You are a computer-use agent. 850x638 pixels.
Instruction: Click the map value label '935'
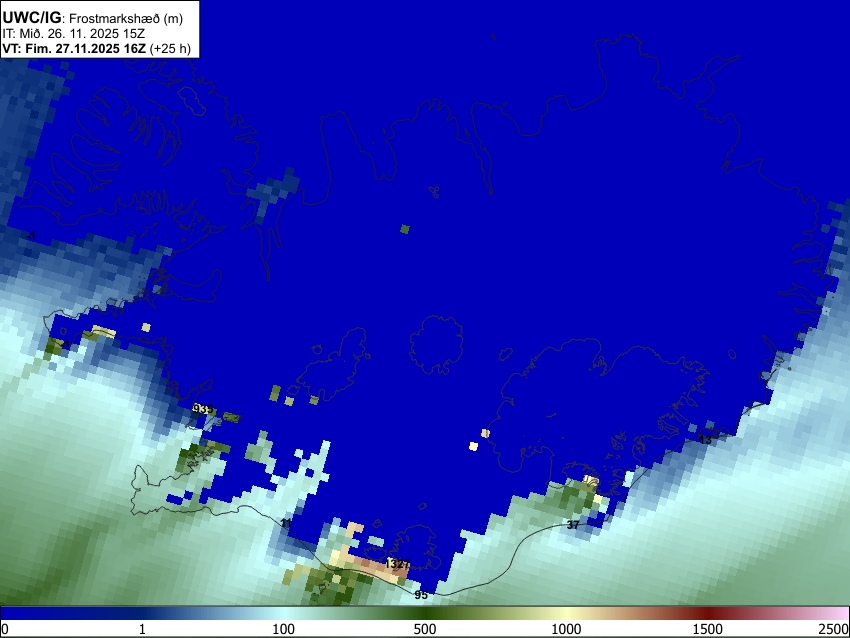203,409
